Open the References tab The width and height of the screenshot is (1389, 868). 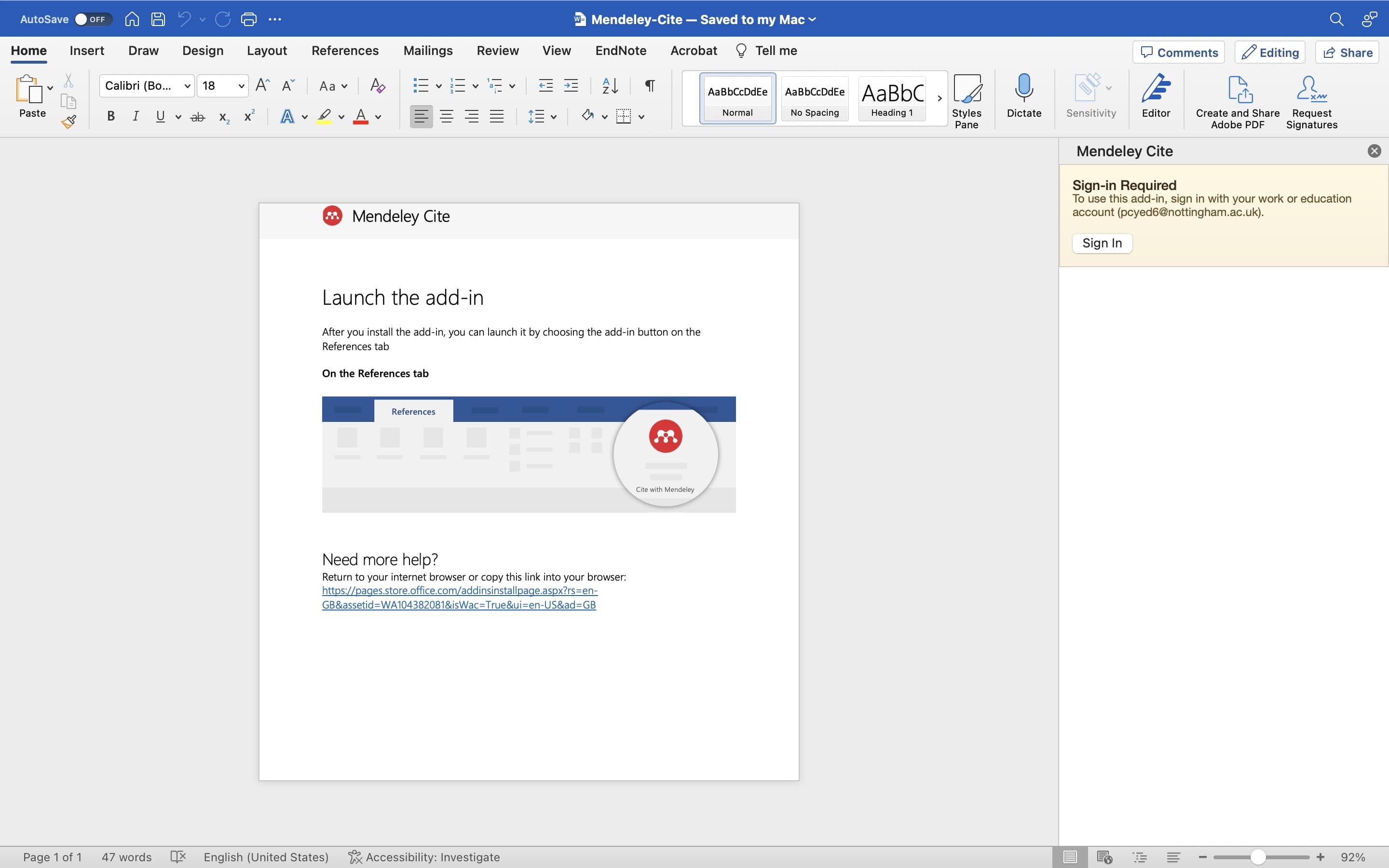pyautogui.click(x=345, y=51)
